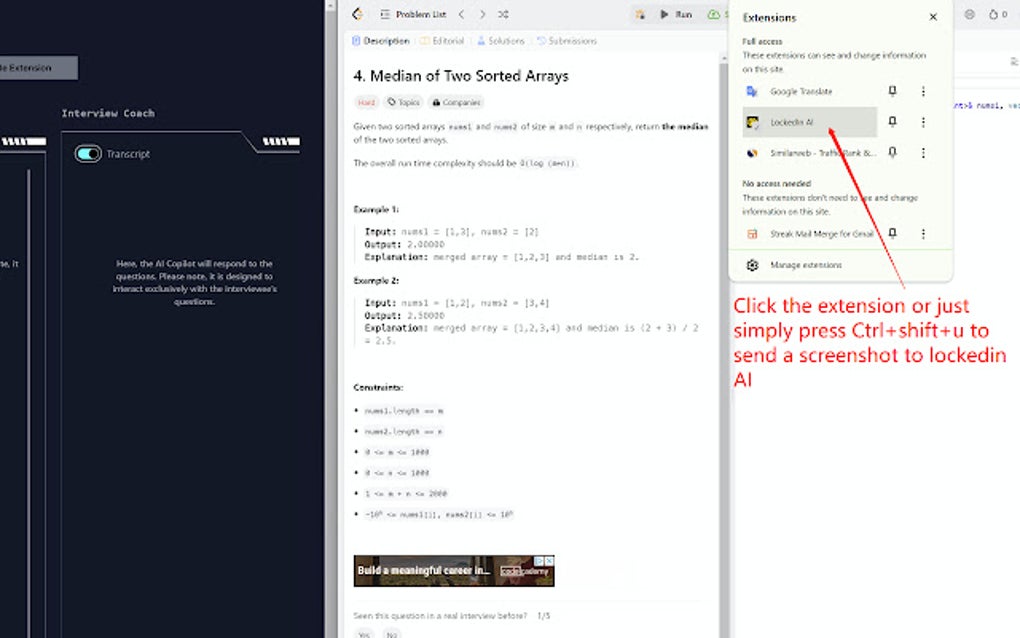This screenshot has height=638, width=1020.
Task: Open the three-dot menu for Lockedin AI
Action: tap(923, 121)
